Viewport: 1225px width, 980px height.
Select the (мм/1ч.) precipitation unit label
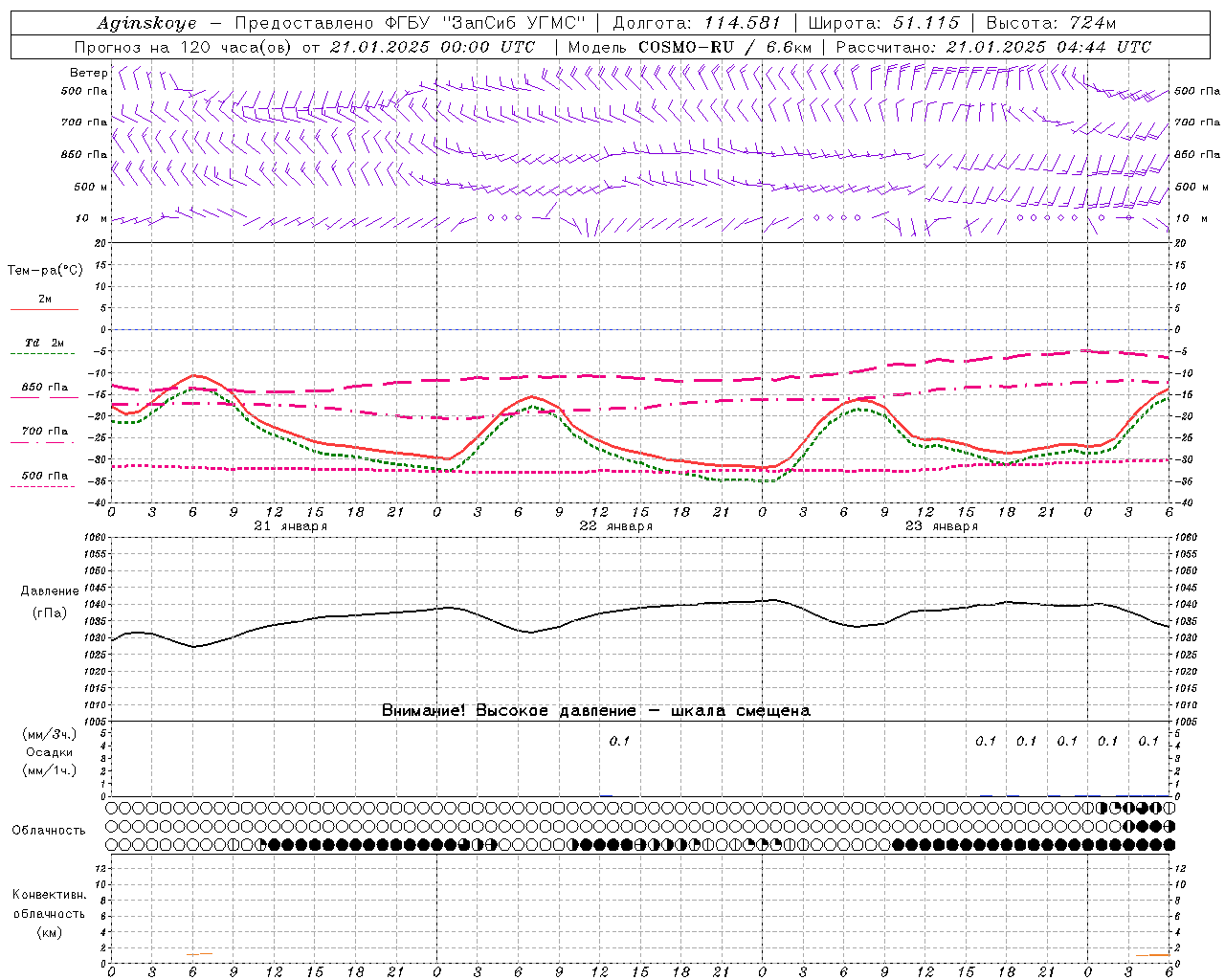(x=50, y=770)
